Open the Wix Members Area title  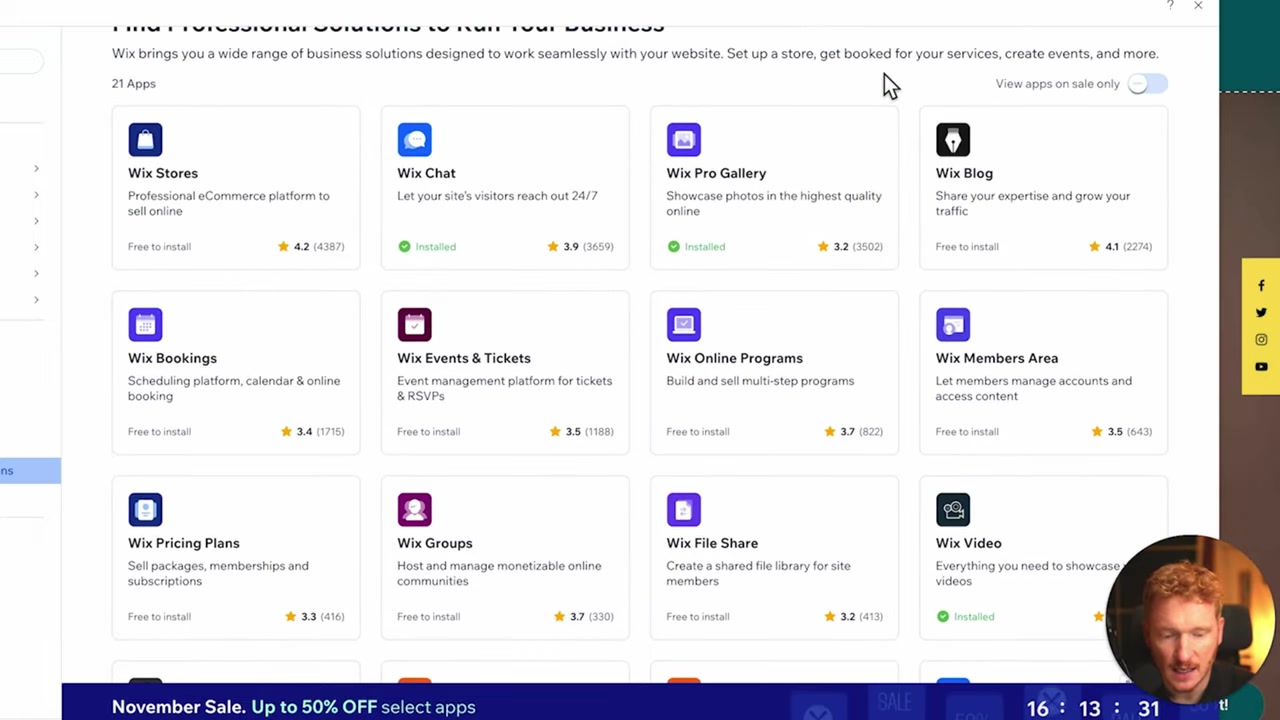(997, 358)
